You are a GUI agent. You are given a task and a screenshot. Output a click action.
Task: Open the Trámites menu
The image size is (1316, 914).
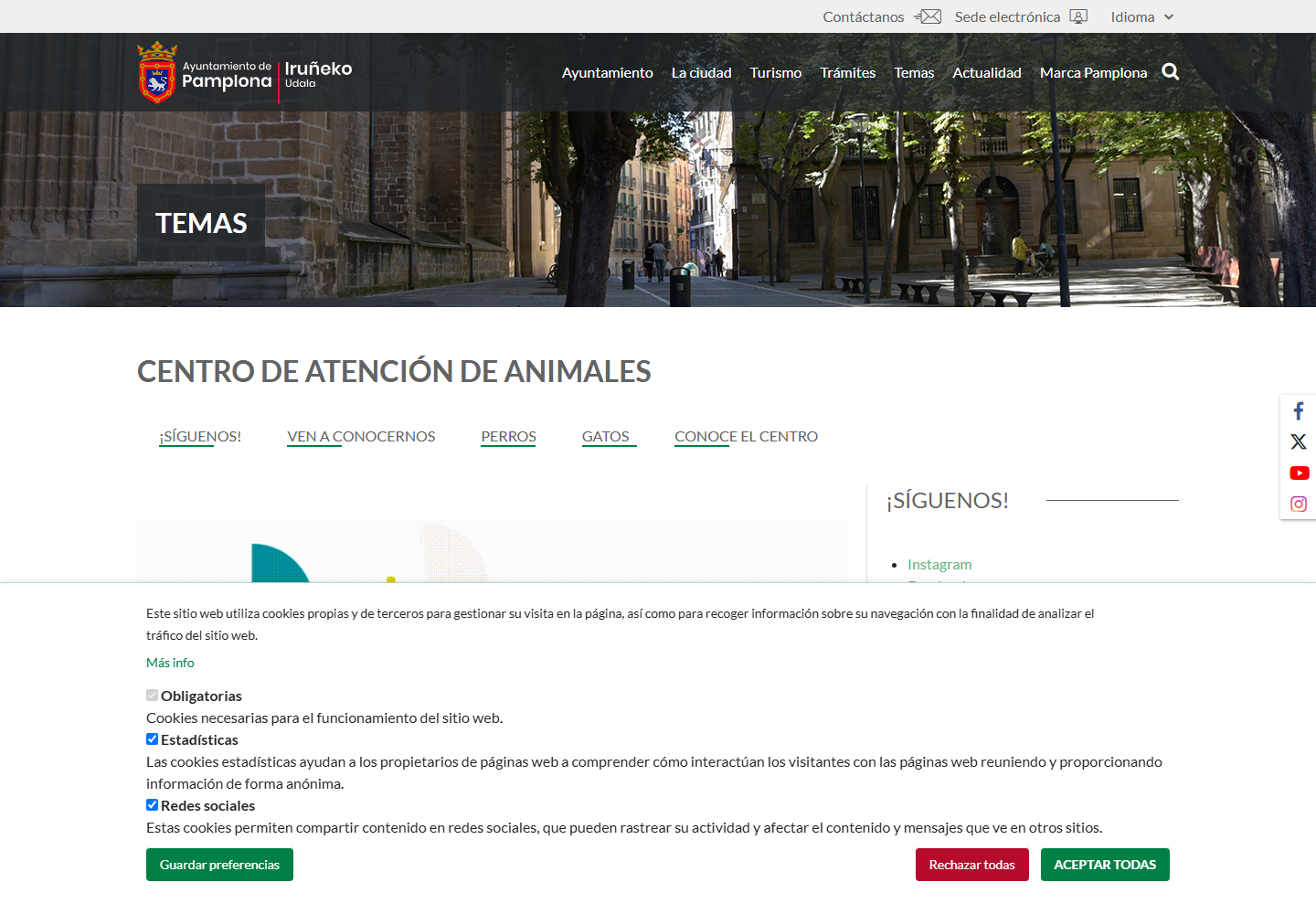(x=848, y=72)
